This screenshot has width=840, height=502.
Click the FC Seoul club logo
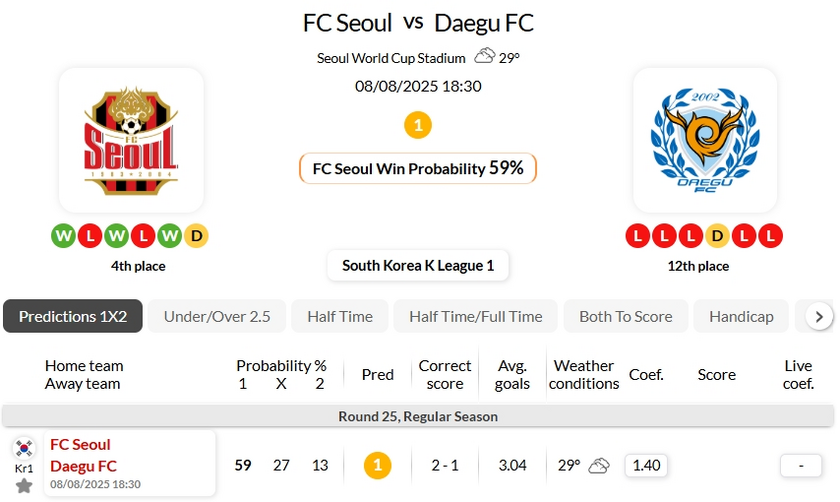(x=131, y=139)
